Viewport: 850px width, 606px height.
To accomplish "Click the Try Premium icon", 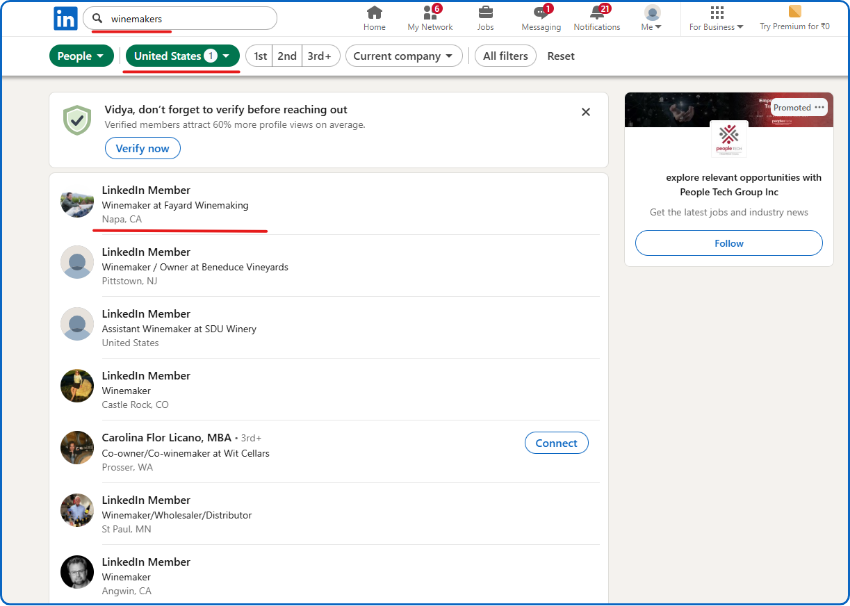I will pyautogui.click(x=795, y=11).
